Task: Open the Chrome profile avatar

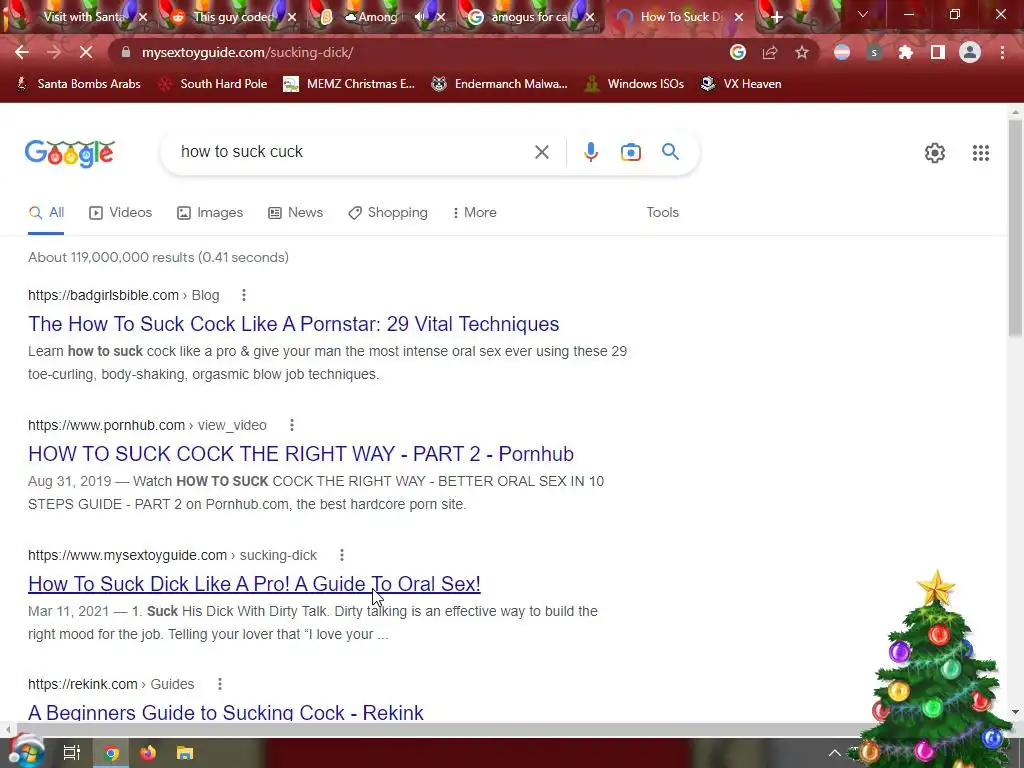Action: 970,52
